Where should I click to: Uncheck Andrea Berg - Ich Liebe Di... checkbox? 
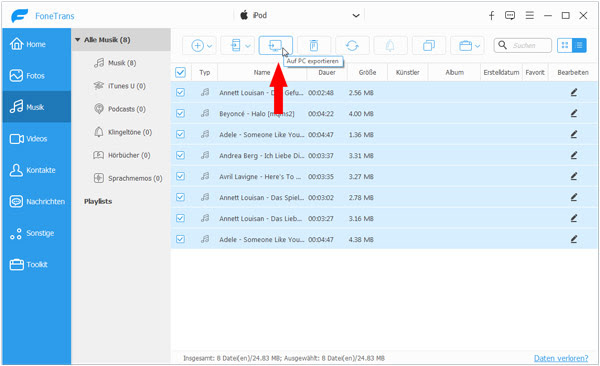coord(180,155)
